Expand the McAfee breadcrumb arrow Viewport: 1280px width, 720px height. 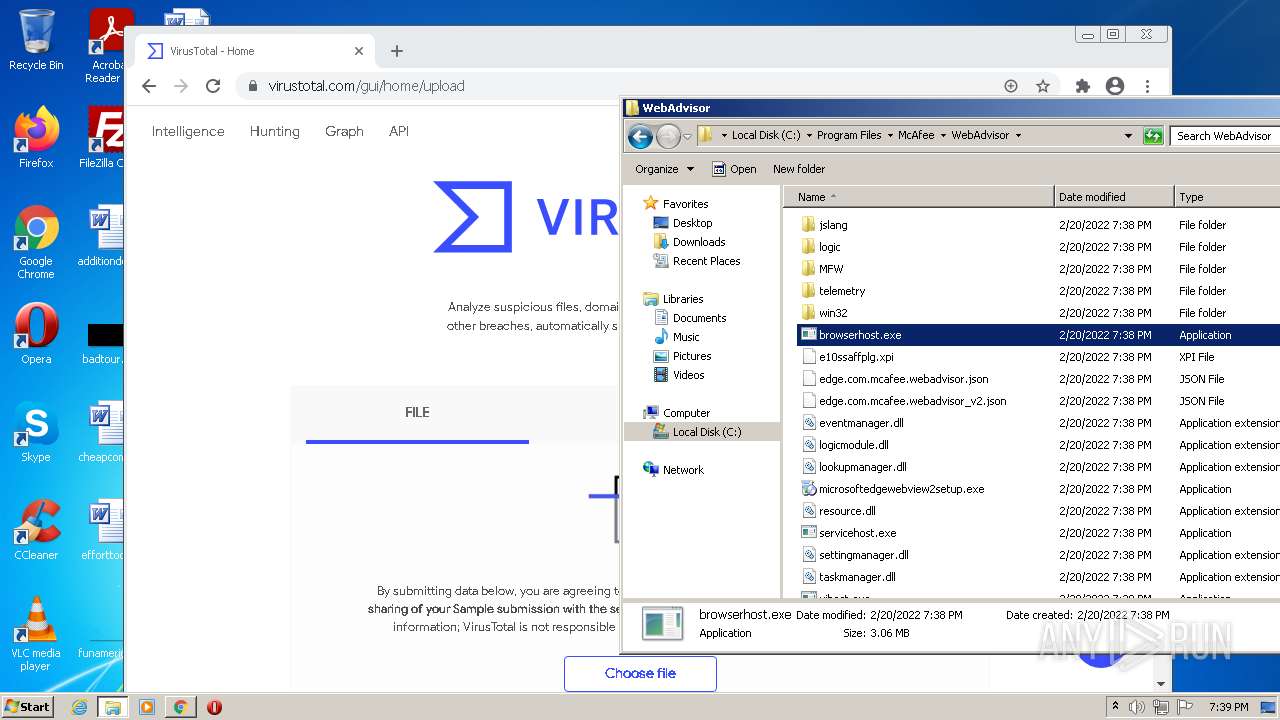point(943,136)
